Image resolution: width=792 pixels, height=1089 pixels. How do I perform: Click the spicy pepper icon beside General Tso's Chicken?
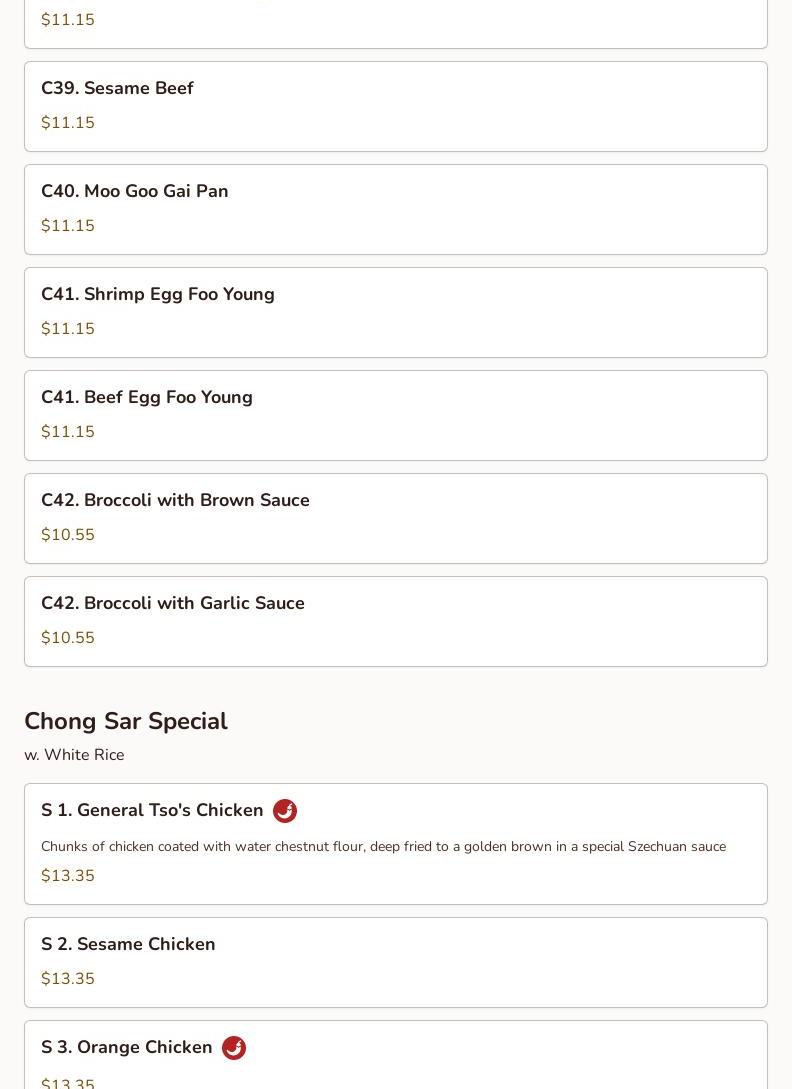point(285,811)
